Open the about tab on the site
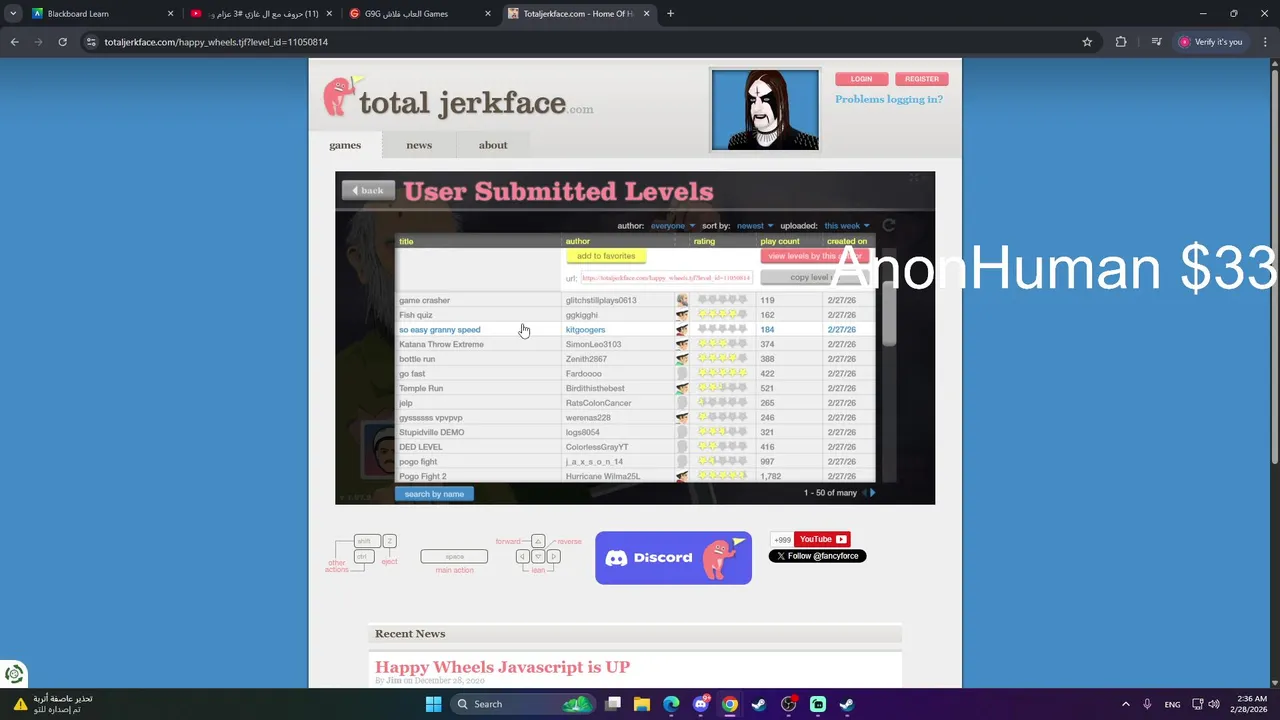Screen dimensions: 1280x720 [x=493, y=145]
